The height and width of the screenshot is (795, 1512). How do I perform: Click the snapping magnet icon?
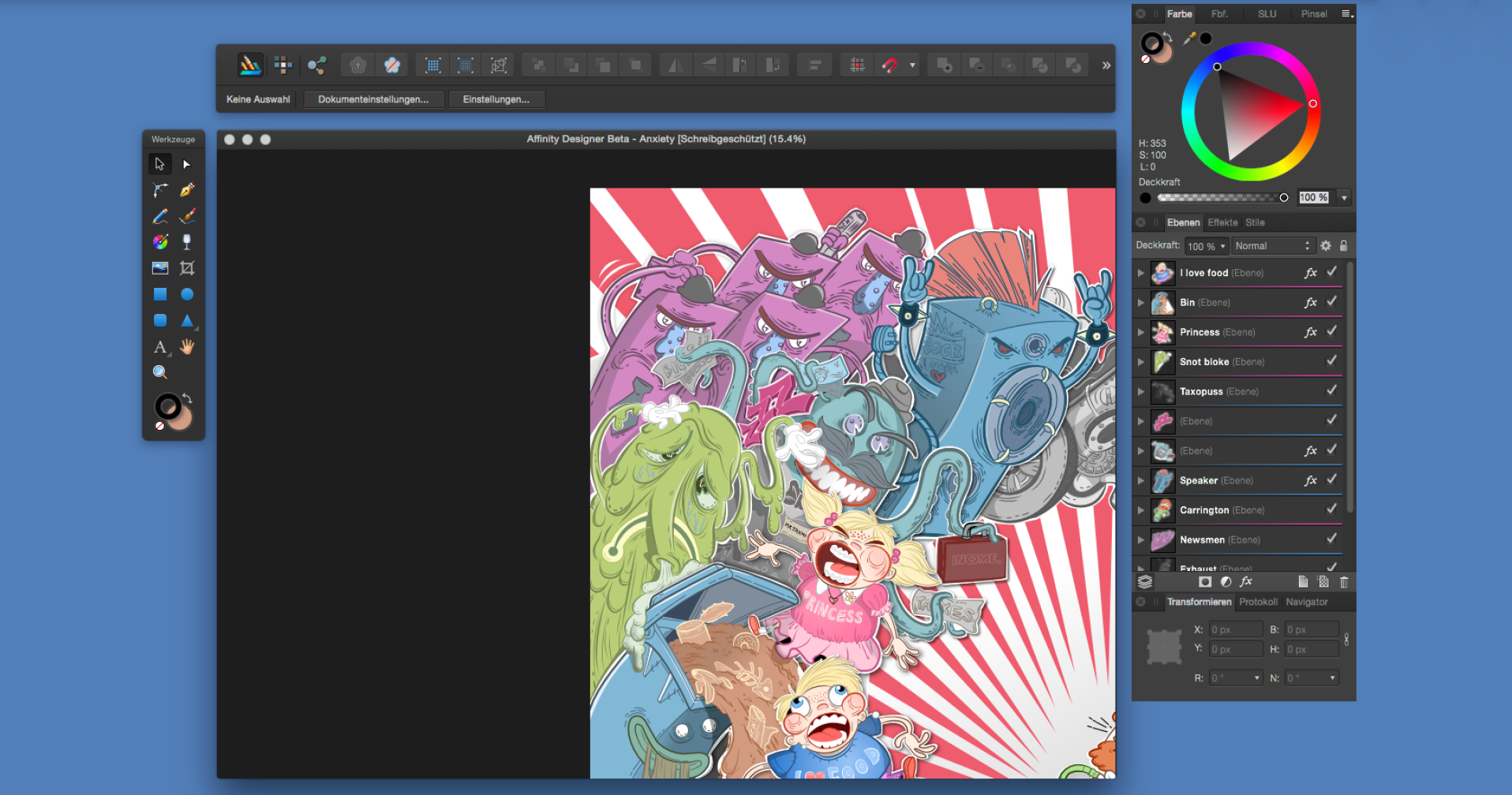point(889,65)
